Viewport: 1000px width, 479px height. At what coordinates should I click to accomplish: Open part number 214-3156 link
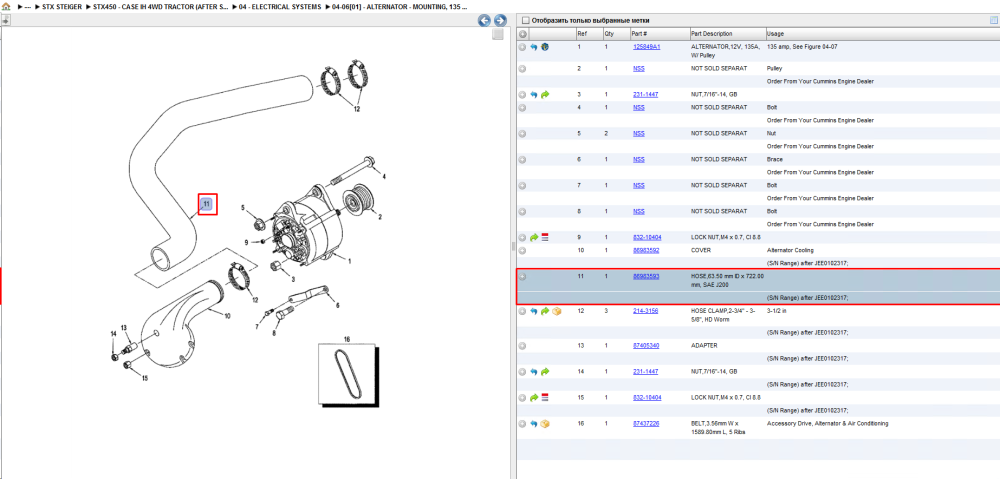(645, 311)
